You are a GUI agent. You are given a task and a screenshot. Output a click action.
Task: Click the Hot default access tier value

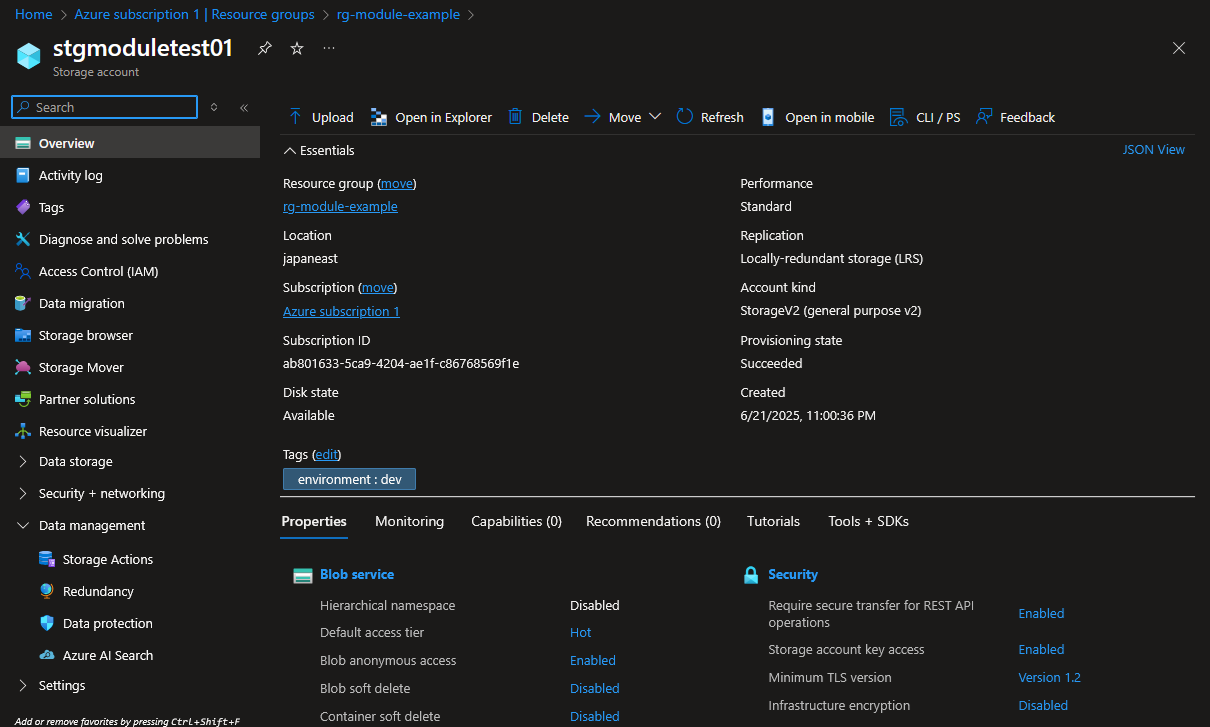[x=581, y=632]
